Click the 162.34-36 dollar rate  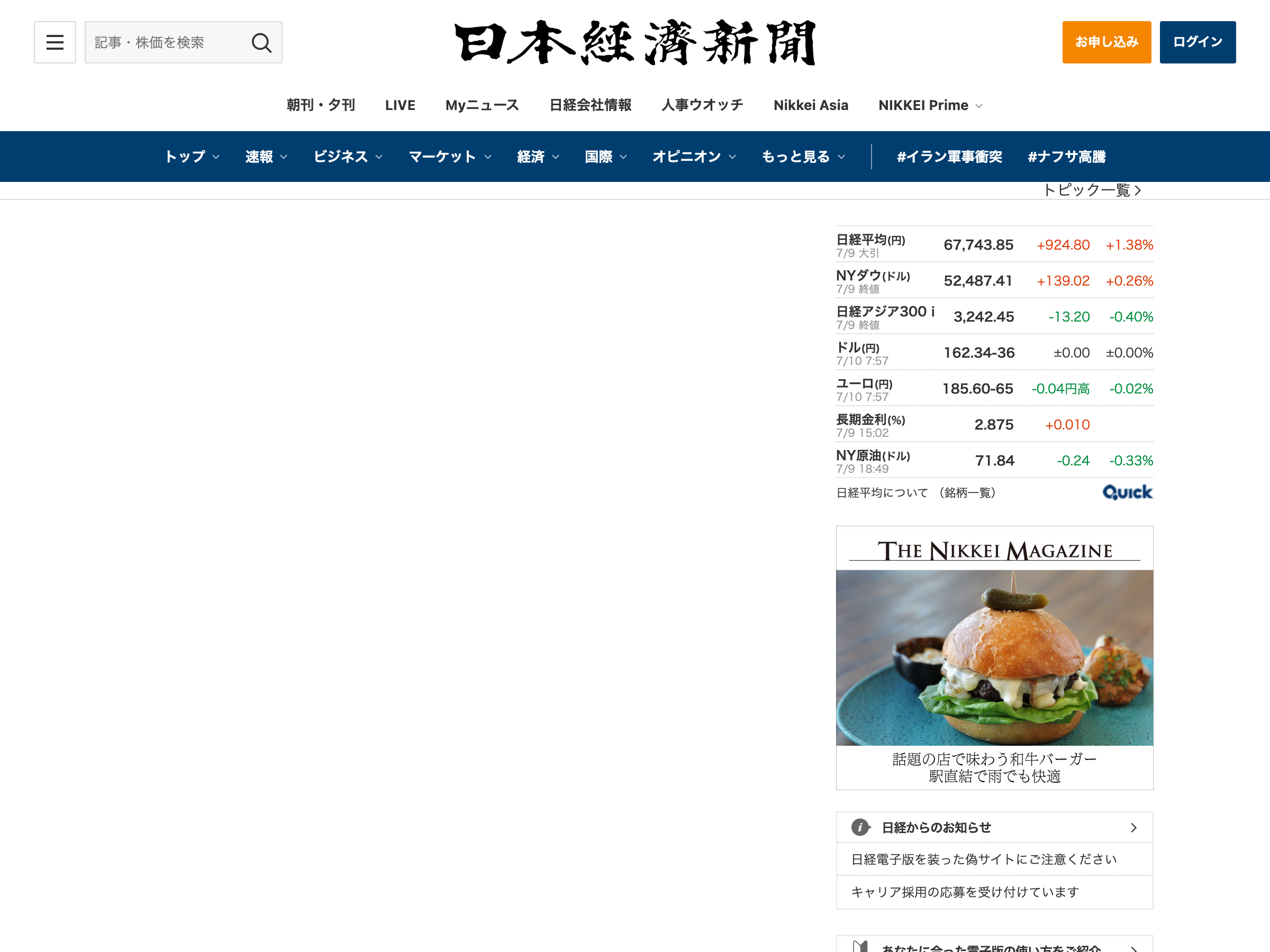[x=979, y=353]
